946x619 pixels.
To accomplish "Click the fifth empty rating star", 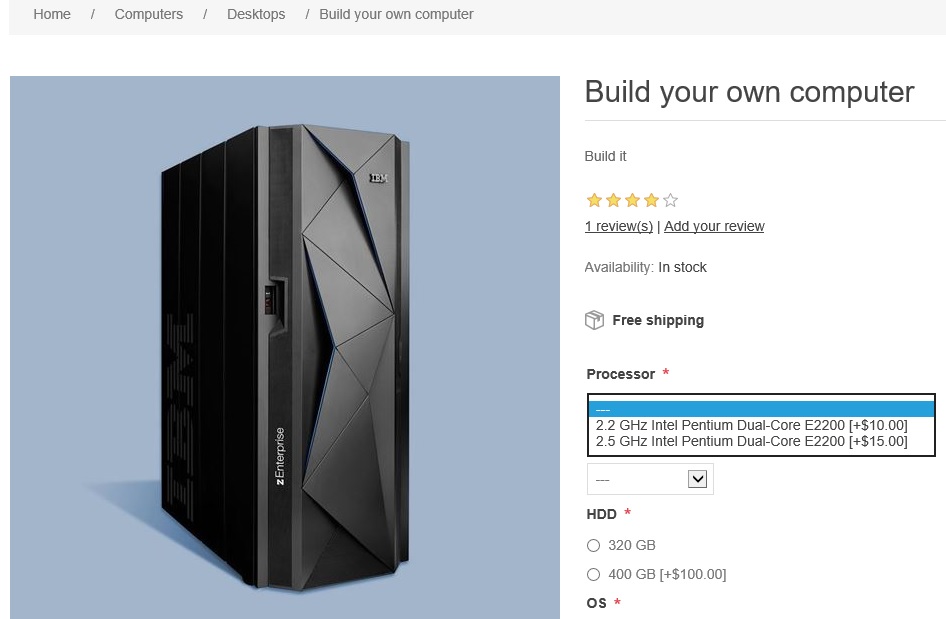I will click(x=670, y=200).
